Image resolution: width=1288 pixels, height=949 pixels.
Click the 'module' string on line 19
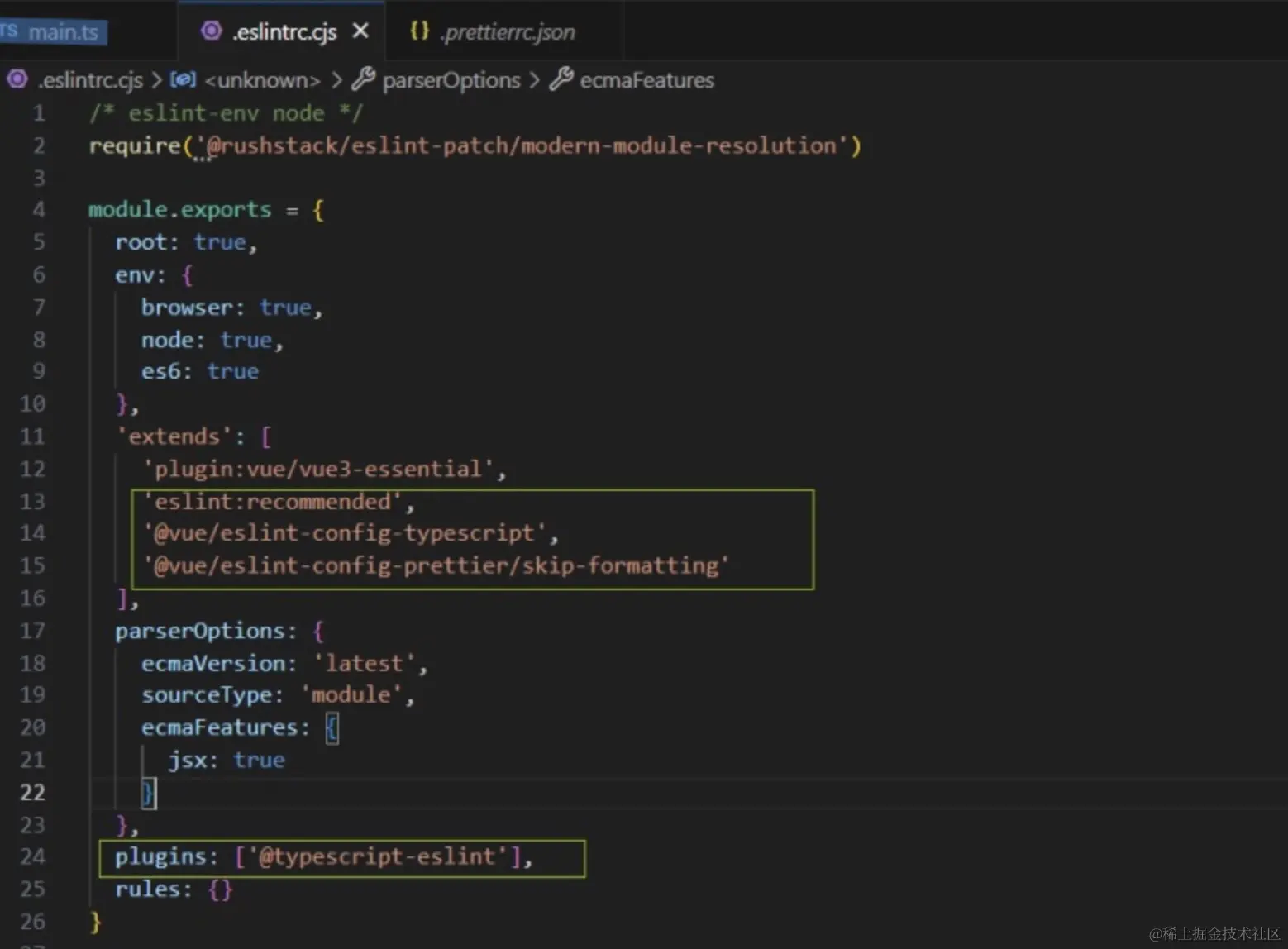pyautogui.click(x=351, y=695)
